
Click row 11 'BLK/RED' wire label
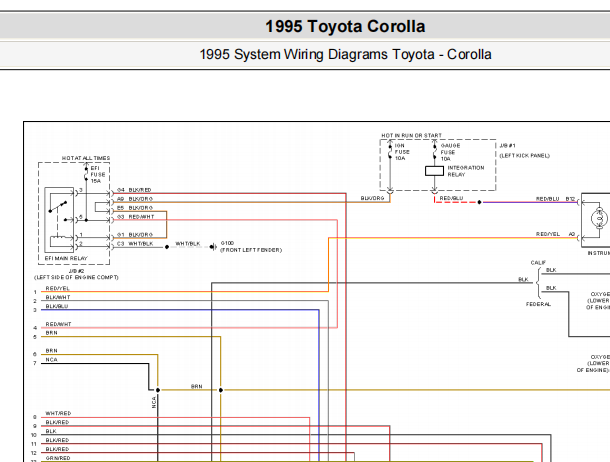click(57, 440)
